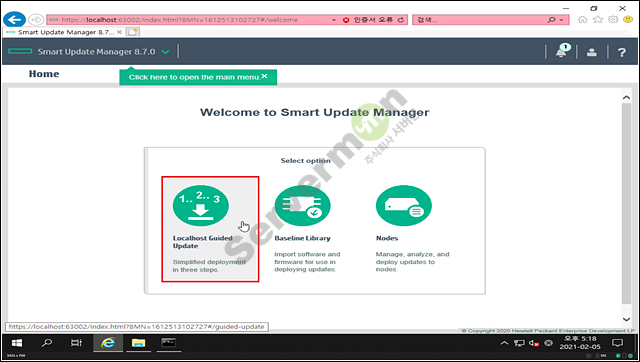Open search provider dropdown arrow
Image resolution: width=640 pixels, height=362 pixels.
(x=562, y=20)
